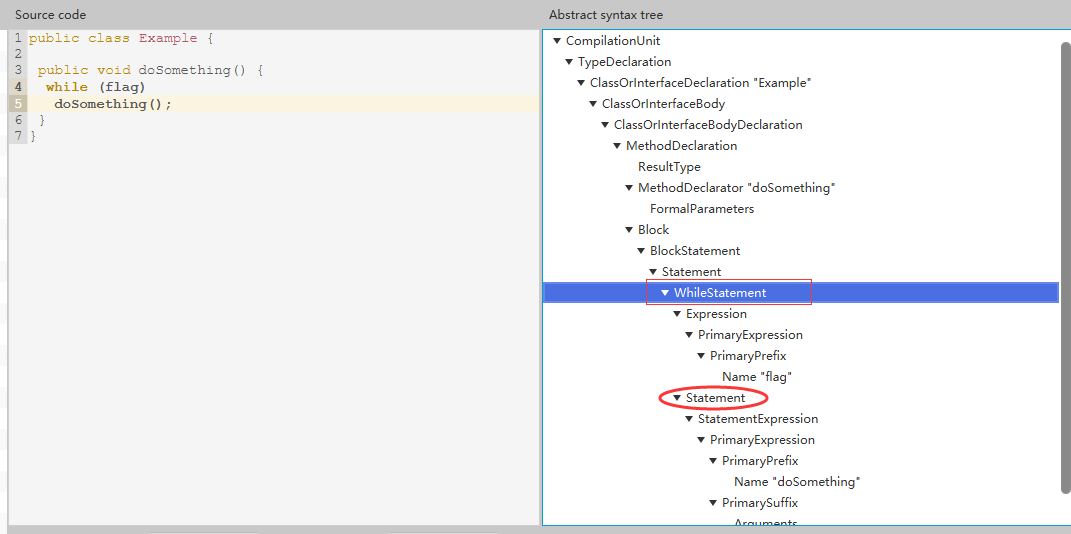The height and width of the screenshot is (534, 1071).
Task: Collapse the StatementExpression node arrow
Action: coord(688,419)
